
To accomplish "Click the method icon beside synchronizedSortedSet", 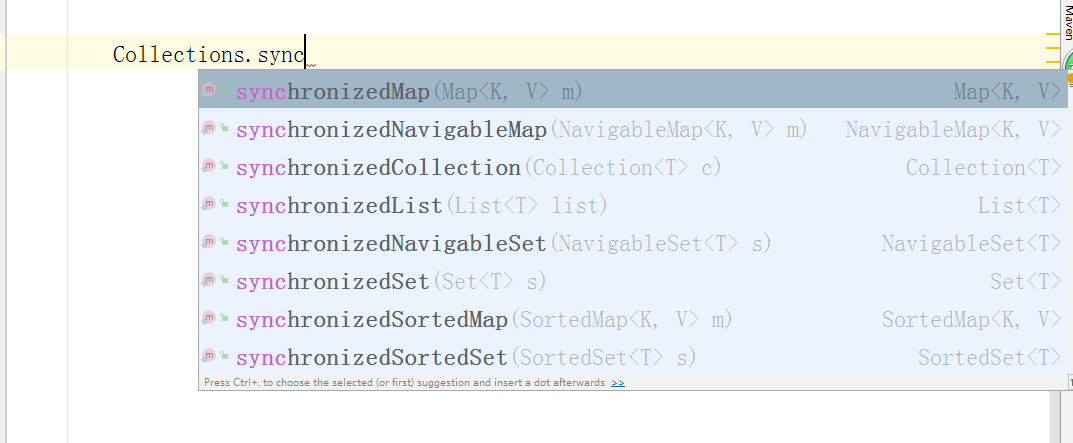I will [209, 355].
